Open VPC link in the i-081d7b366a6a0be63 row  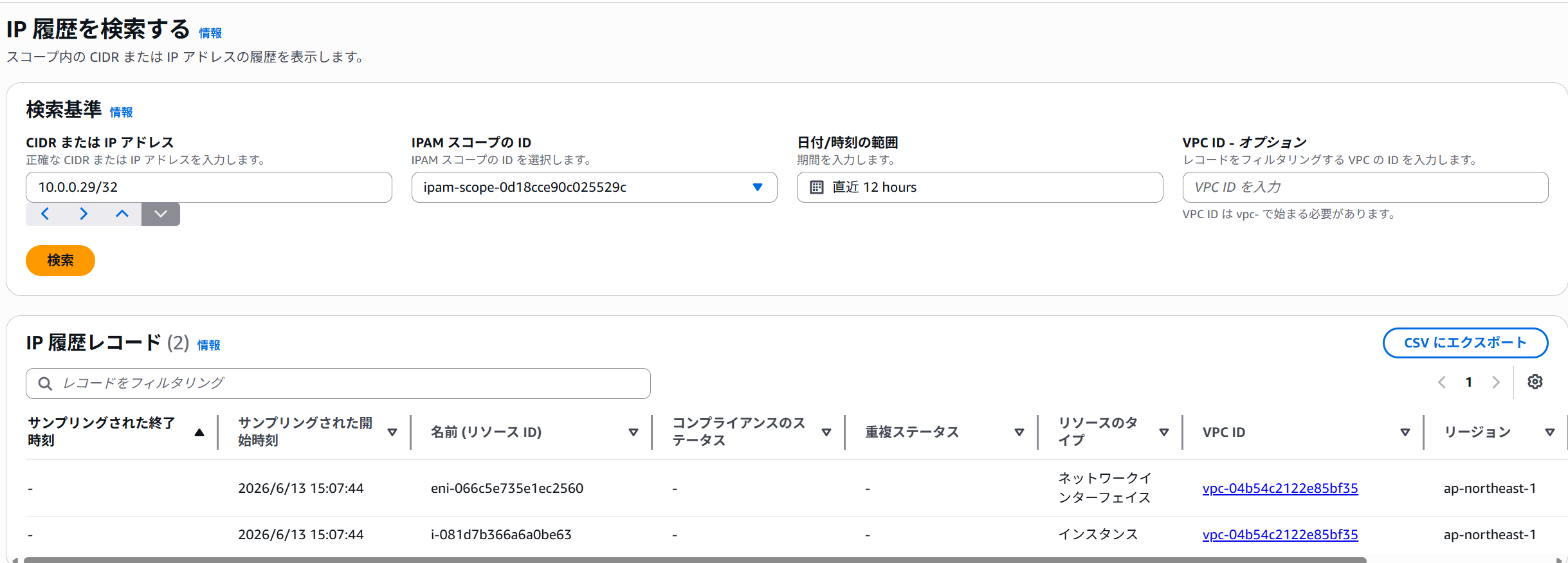pos(1280,535)
